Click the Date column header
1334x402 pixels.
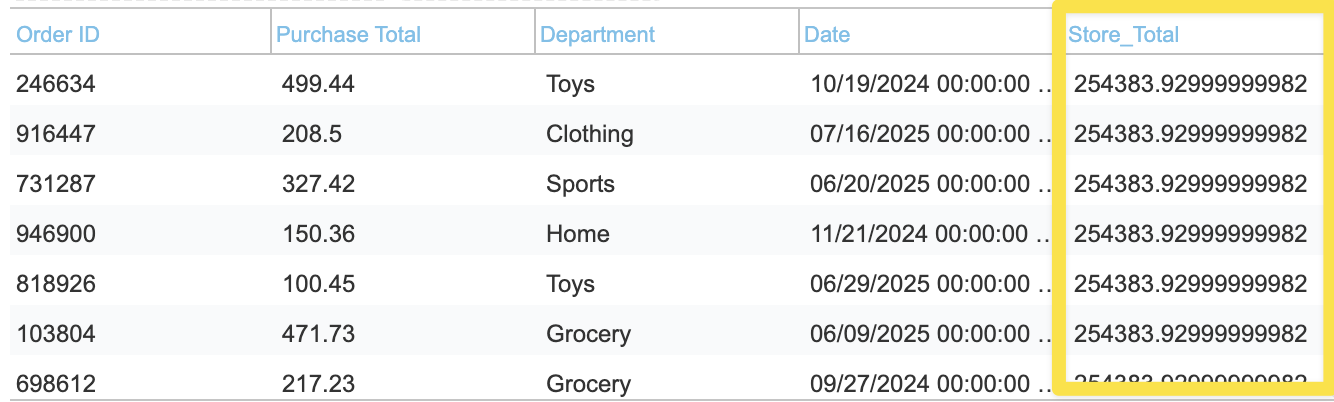click(827, 34)
